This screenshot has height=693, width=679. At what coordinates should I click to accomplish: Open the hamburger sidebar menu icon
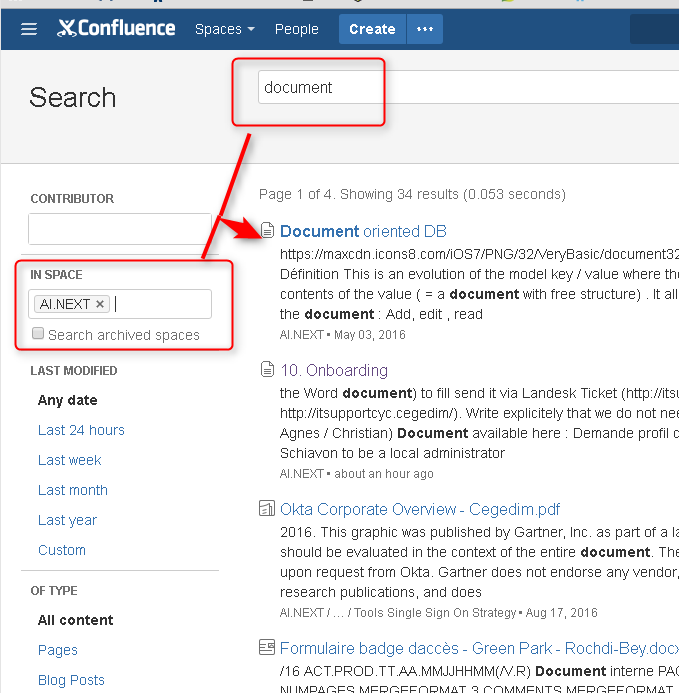[29, 29]
